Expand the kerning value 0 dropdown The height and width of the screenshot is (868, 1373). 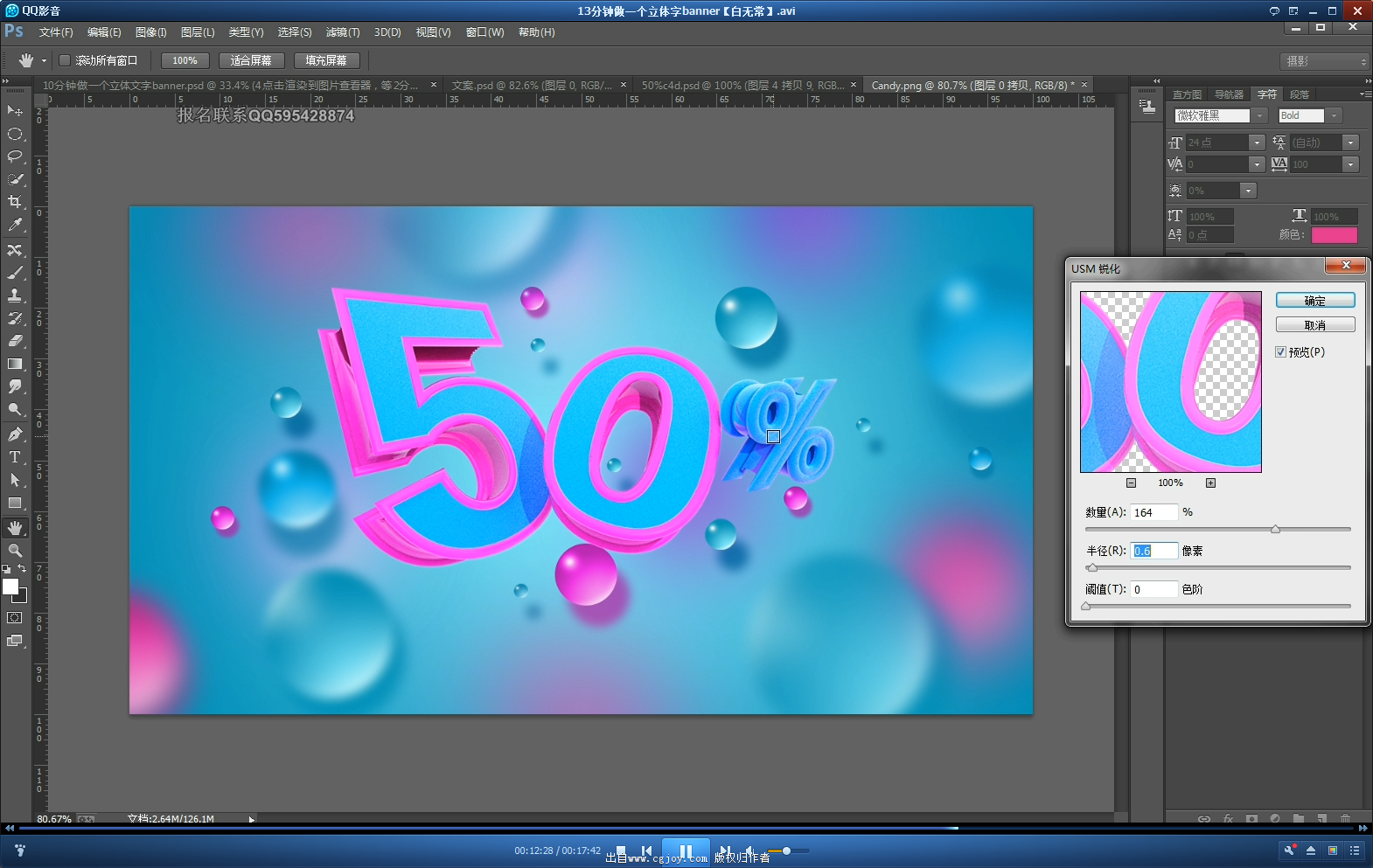[x=1257, y=164]
